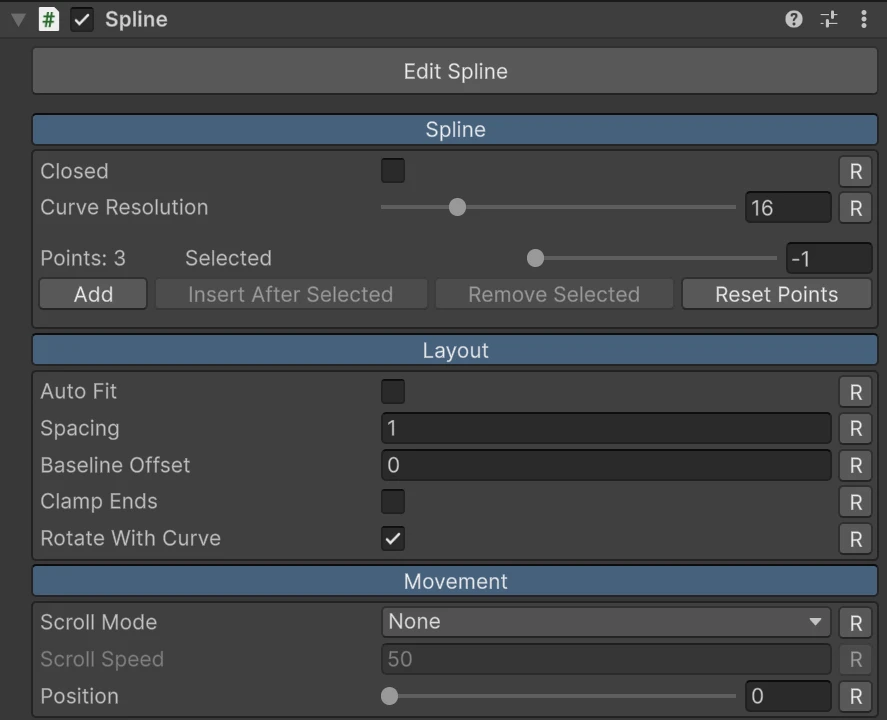This screenshot has height=720, width=887.
Task: Click the Scroll Speed field showing 50
Action: tap(606, 659)
